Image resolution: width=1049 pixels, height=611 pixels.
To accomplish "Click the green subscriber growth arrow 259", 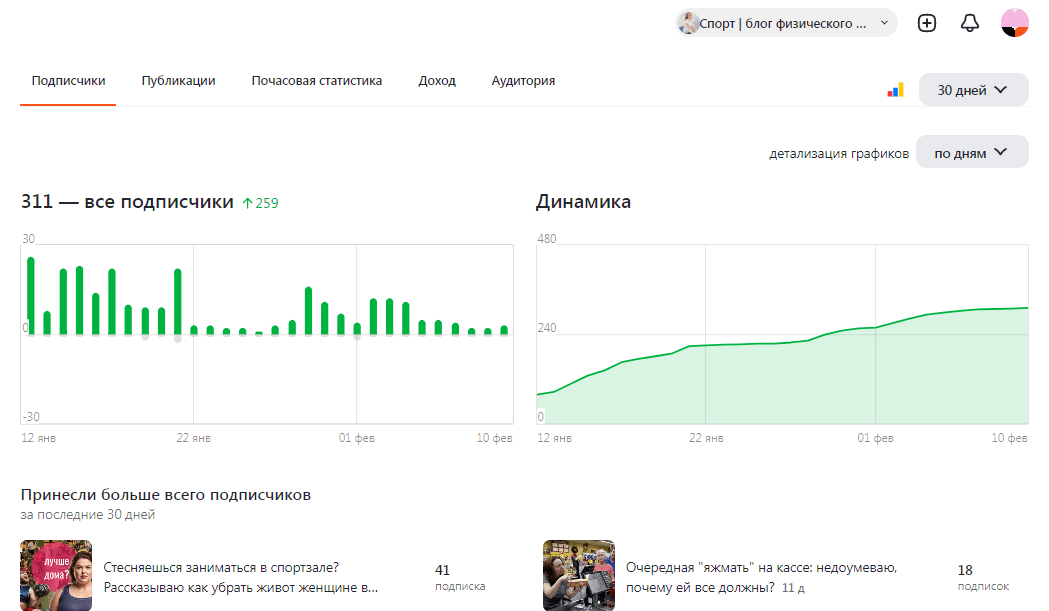I will tap(260, 203).
